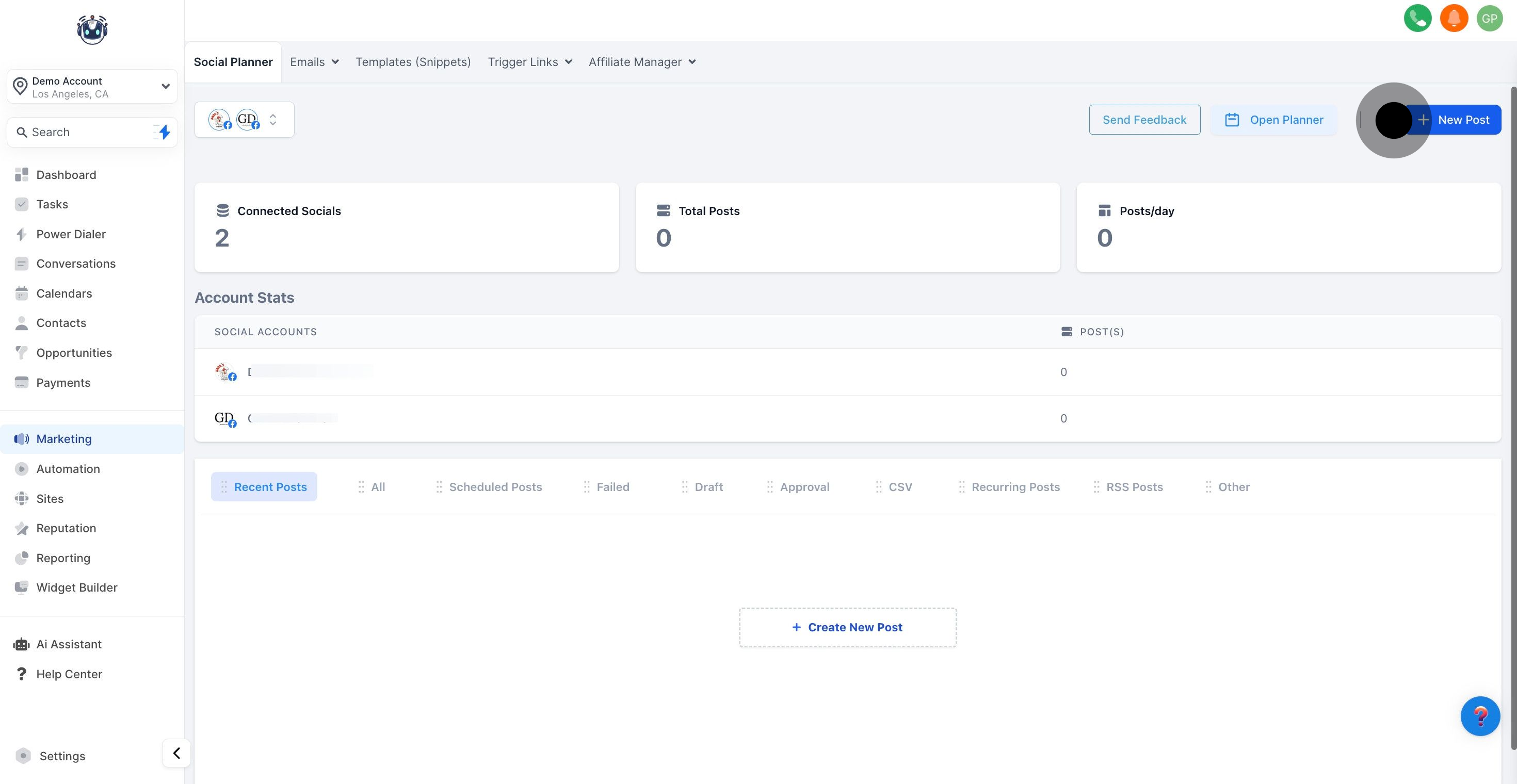Click the lightning bolt quick action icon
Image resolution: width=1517 pixels, height=784 pixels.
pos(164,132)
